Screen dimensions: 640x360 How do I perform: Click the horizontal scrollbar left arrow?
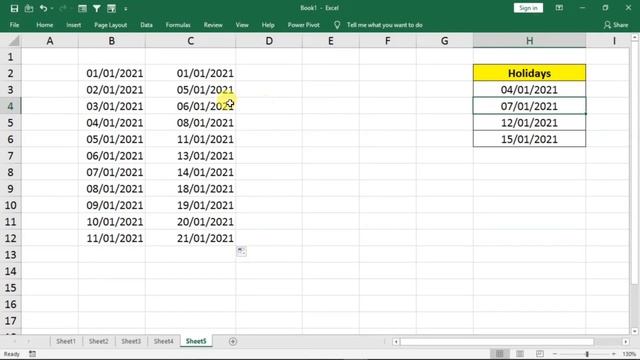[x=396, y=342]
